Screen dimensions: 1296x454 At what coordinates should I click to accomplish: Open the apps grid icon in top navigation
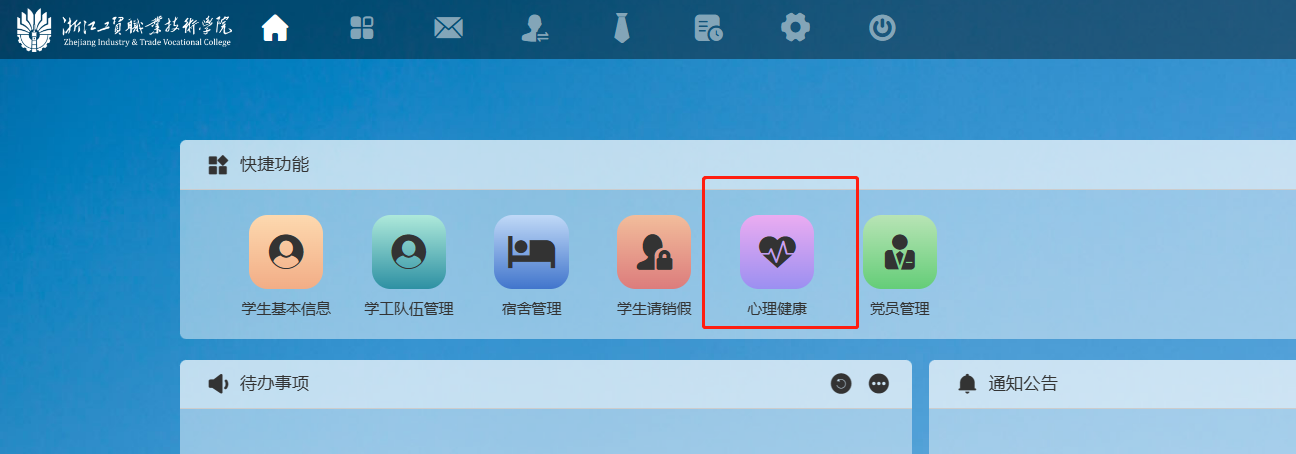(x=362, y=28)
